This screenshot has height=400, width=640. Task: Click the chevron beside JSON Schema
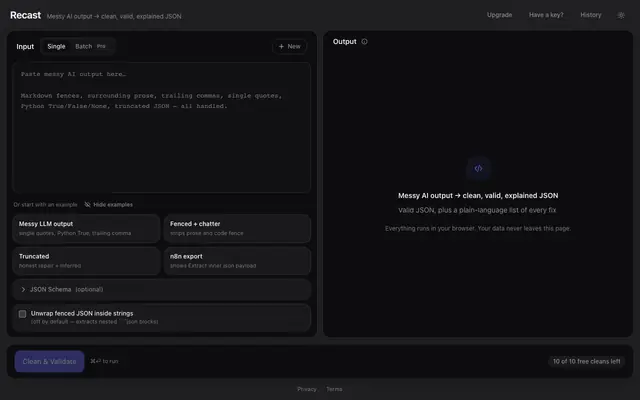tap(23, 289)
